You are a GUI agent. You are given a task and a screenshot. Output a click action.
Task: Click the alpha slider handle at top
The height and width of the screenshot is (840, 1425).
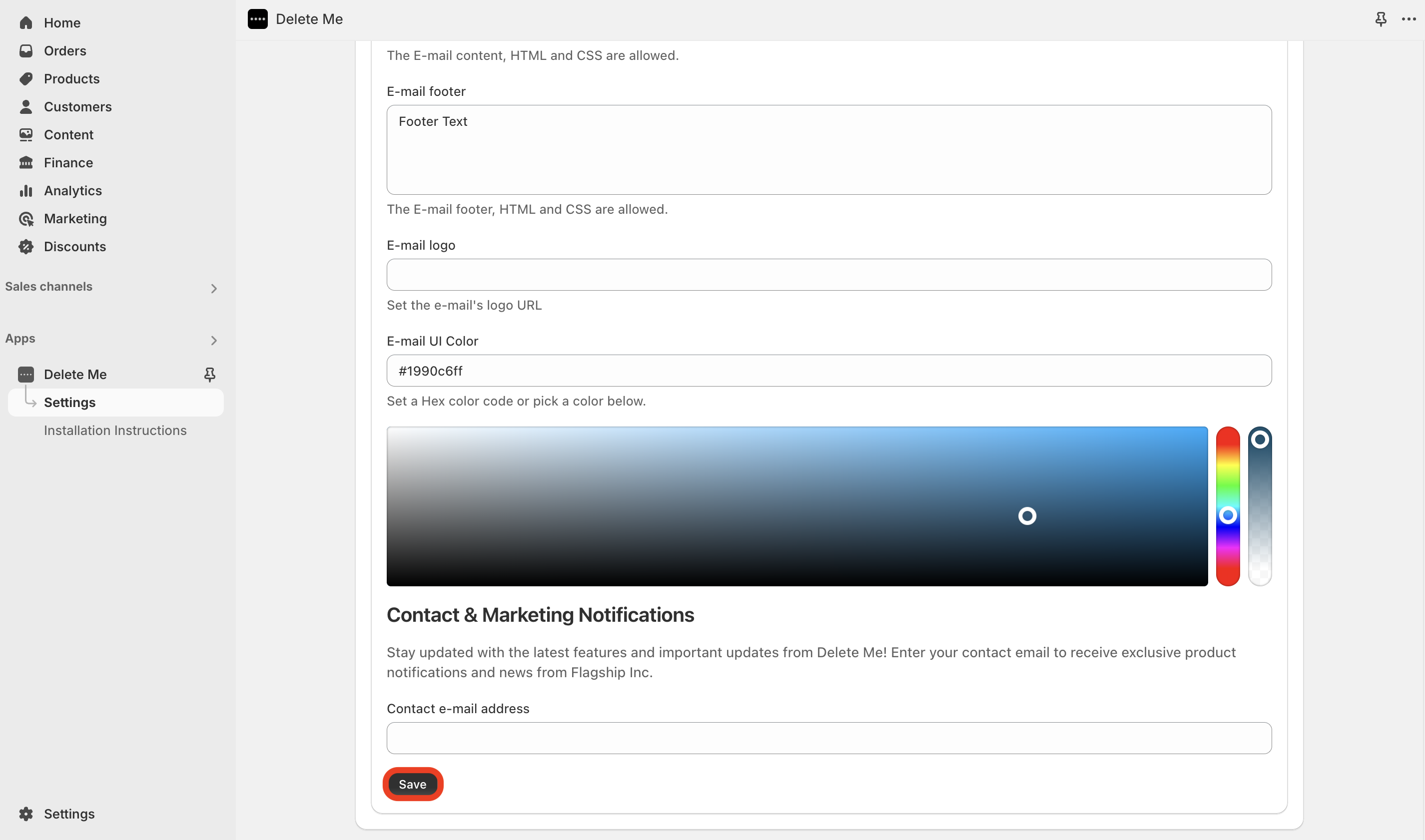click(1260, 440)
